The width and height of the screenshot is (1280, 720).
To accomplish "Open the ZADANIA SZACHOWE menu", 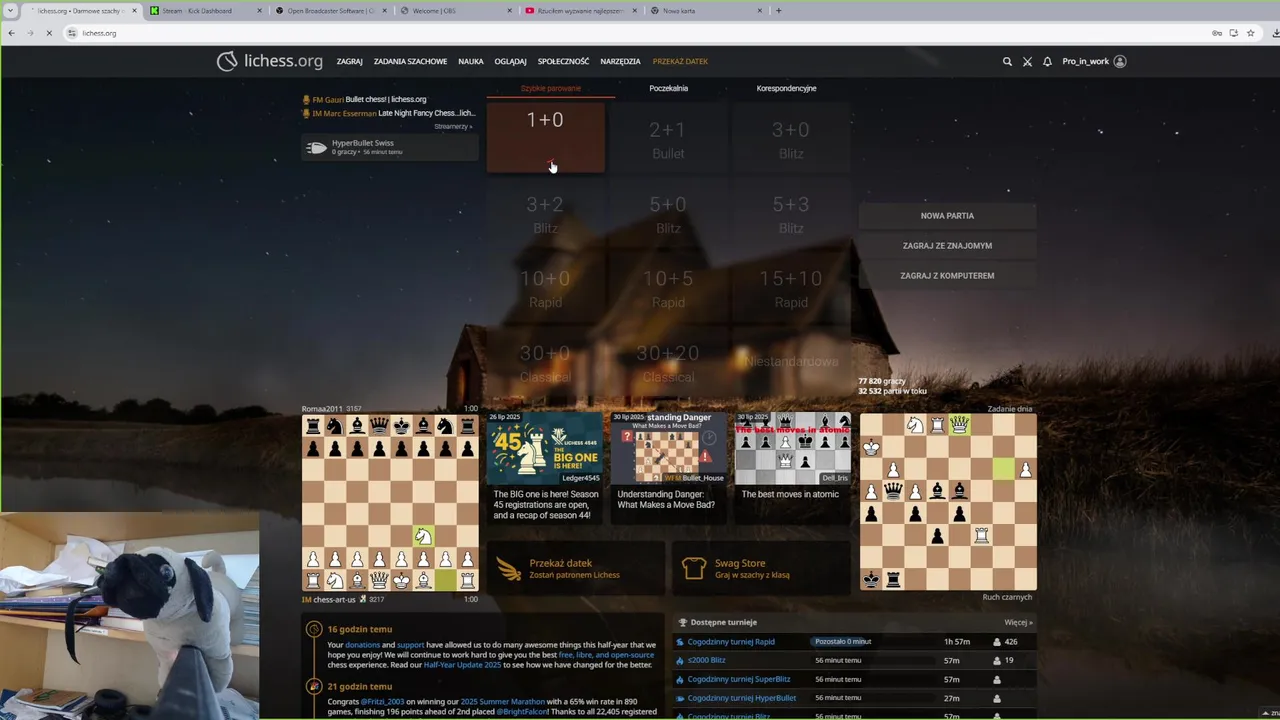I will (410, 61).
